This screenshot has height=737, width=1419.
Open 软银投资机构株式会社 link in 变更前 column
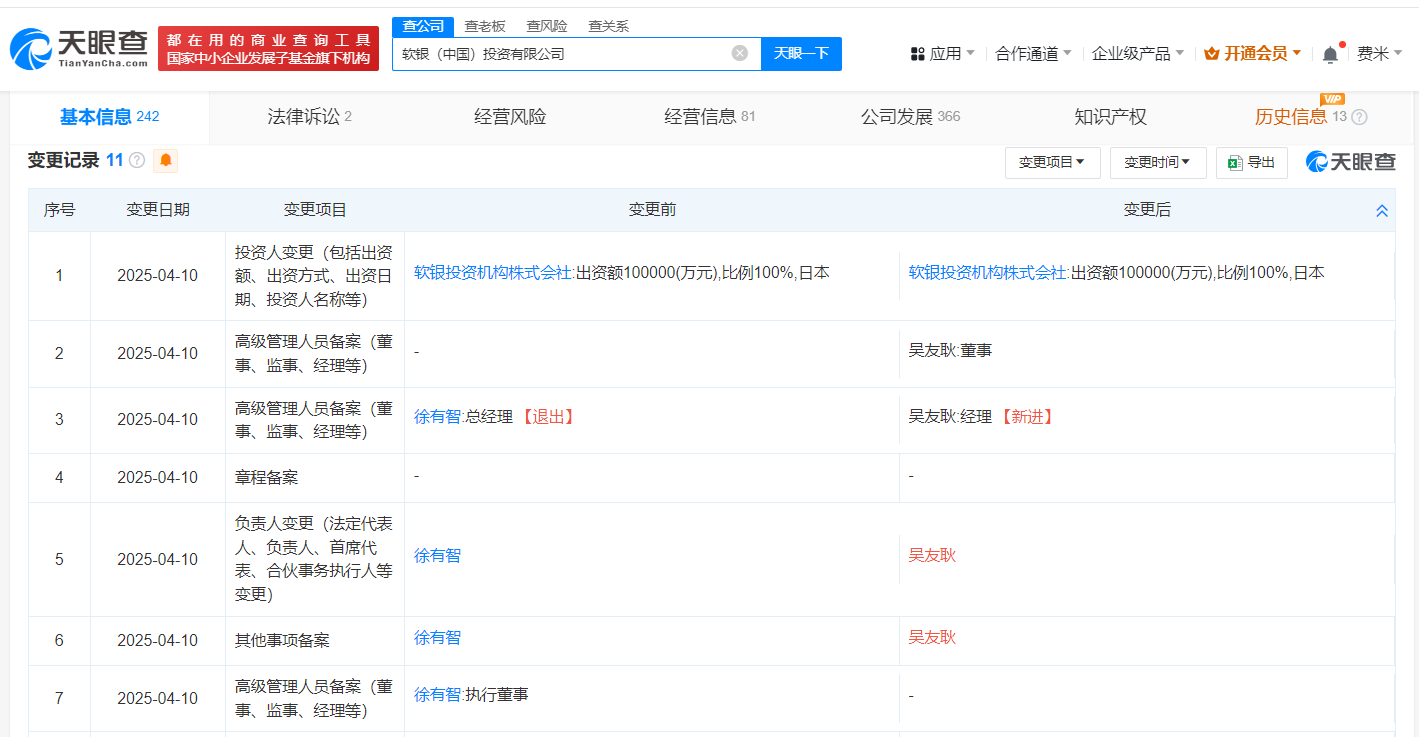pyautogui.click(x=493, y=273)
